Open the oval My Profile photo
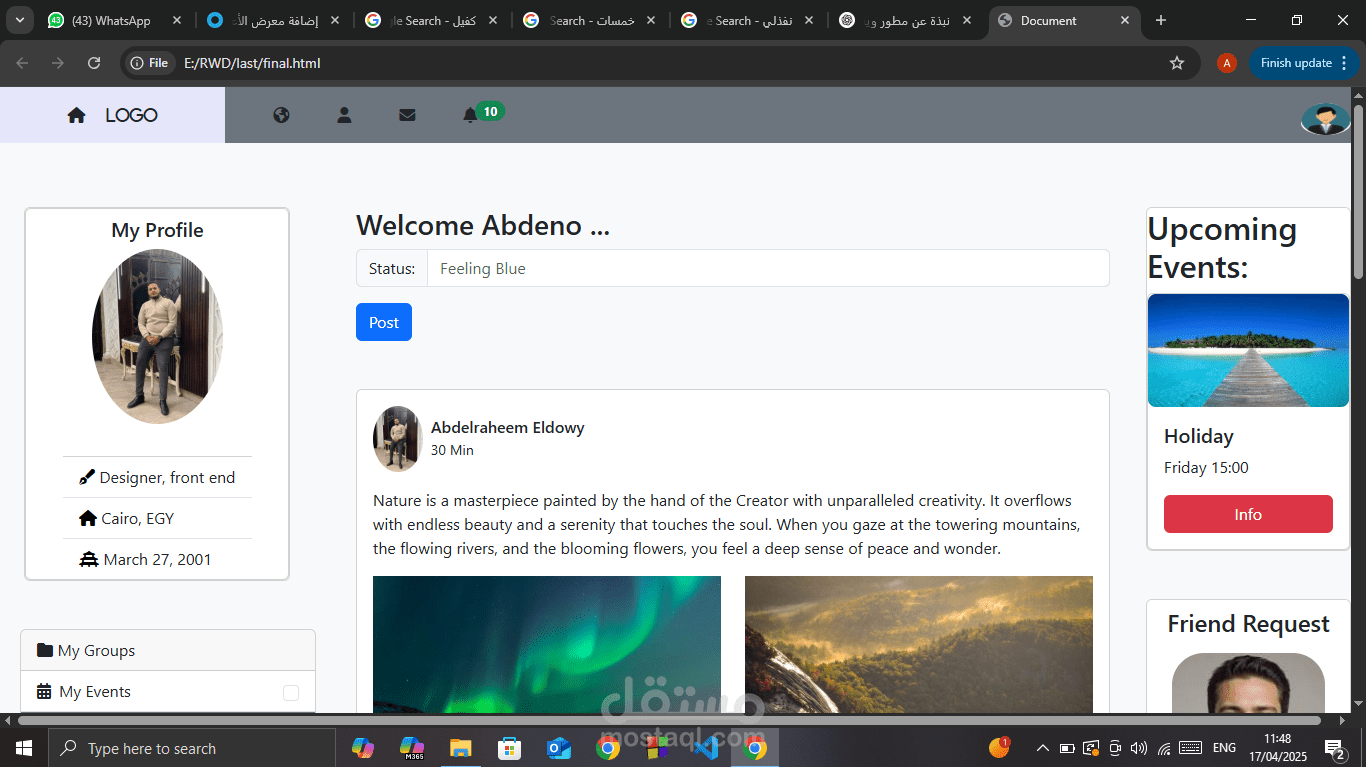This screenshot has width=1366, height=767. [x=157, y=337]
